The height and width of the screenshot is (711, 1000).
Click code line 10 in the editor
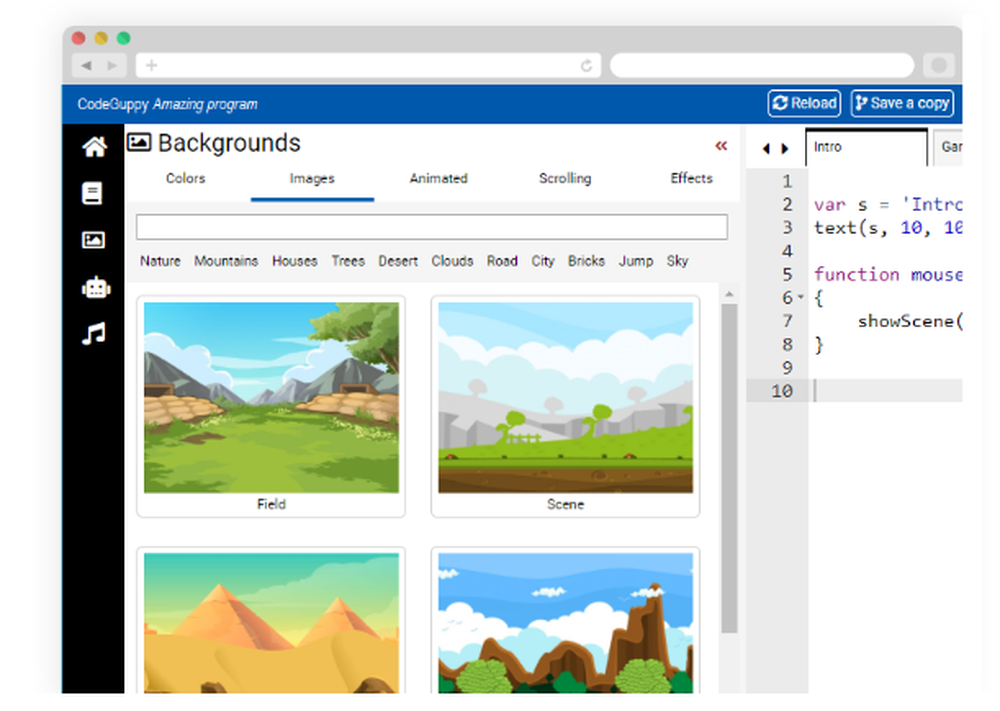point(886,390)
